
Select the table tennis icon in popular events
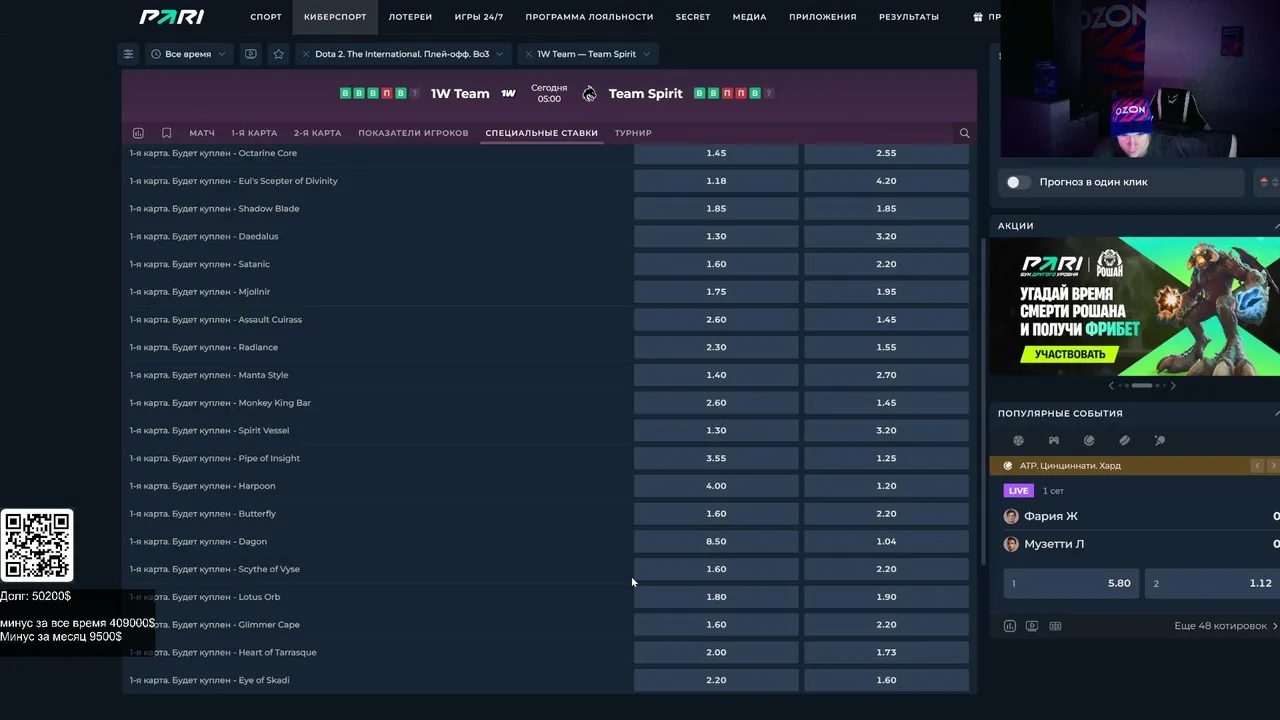point(1159,440)
